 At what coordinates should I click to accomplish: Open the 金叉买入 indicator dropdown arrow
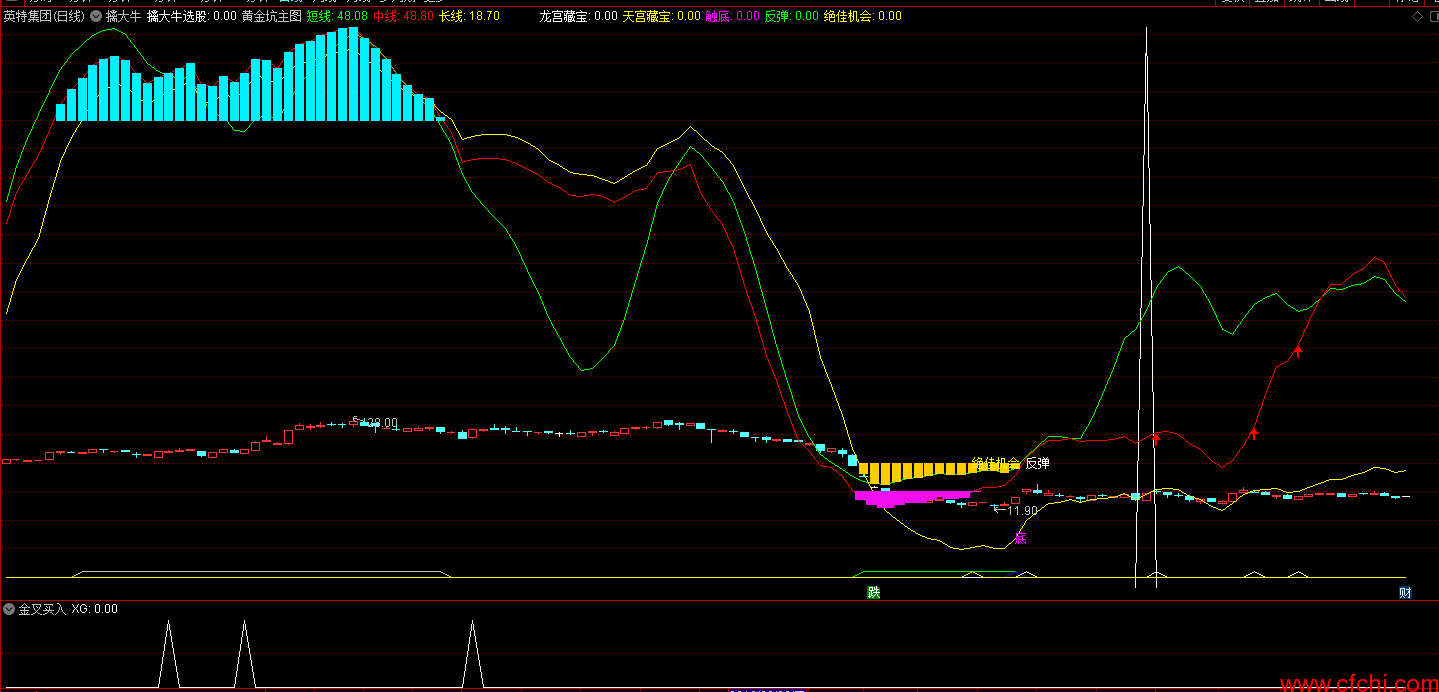pos(9,609)
